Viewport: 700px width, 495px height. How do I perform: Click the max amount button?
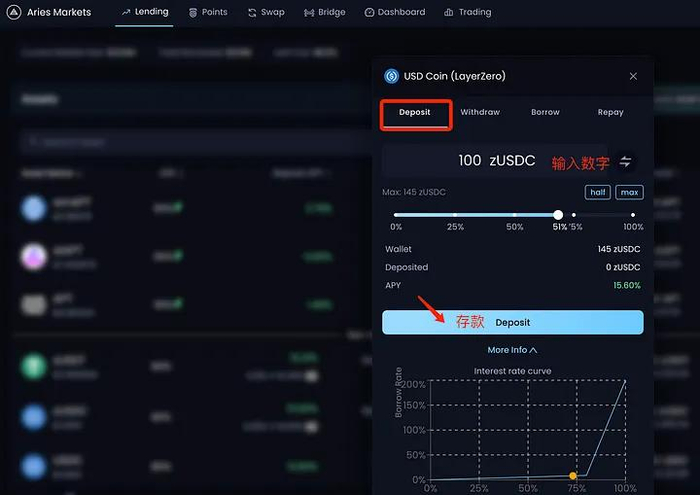tap(630, 192)
